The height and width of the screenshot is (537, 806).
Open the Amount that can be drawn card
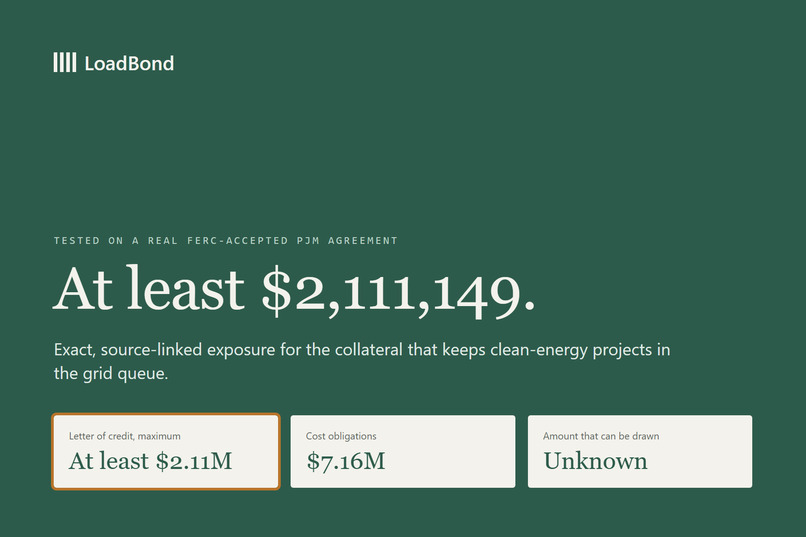(639, 451)
